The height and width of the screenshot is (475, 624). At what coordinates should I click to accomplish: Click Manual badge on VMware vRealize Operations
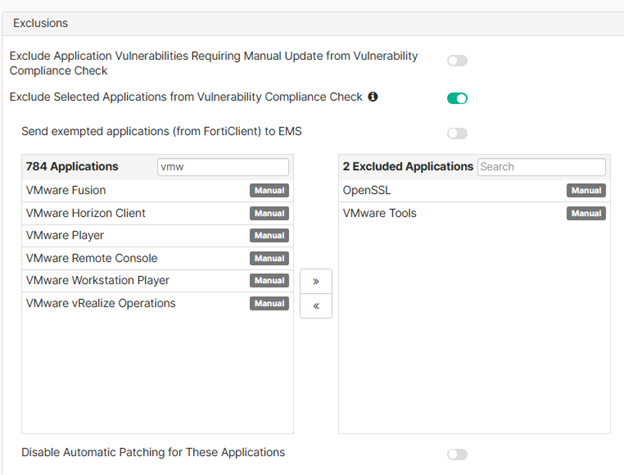pyautogui.click(x=269, y=303)
